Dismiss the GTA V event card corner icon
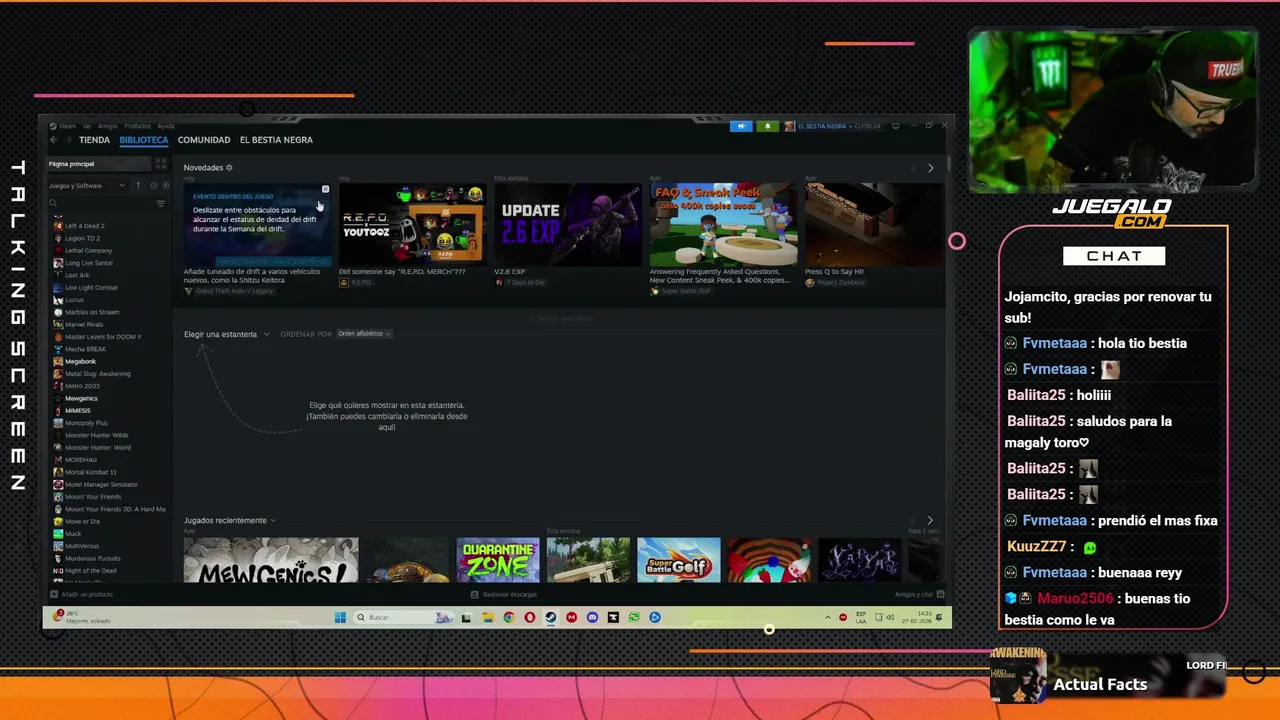Viewport: 1280px width, 720px height. click(x=325, y=189)
